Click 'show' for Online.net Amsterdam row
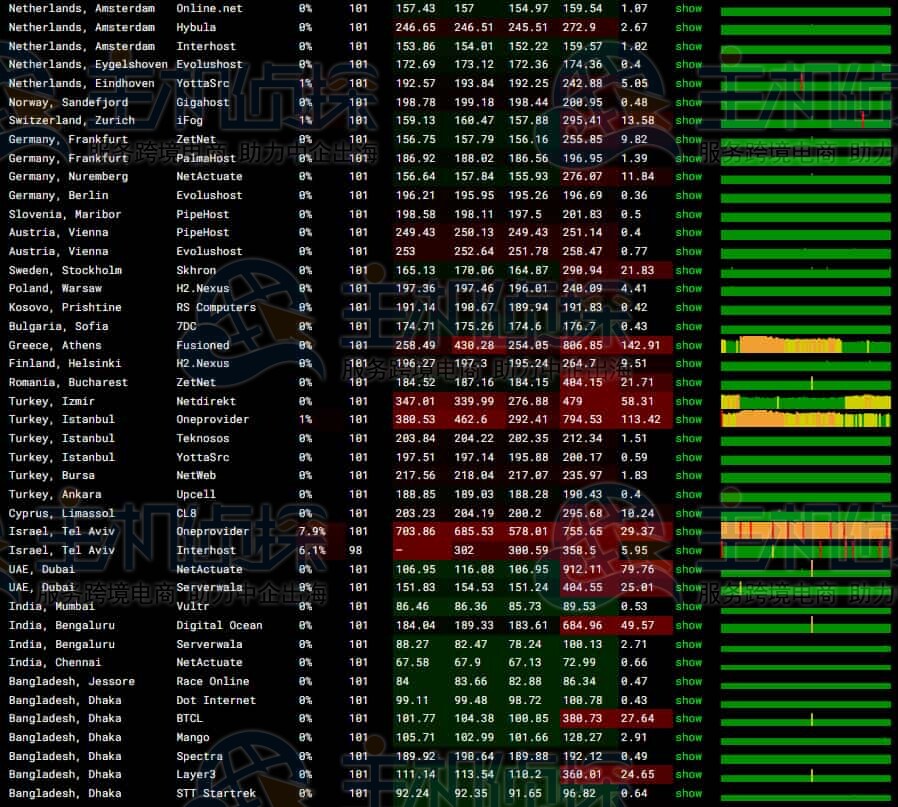Viewport: 898px width, 807px height. coord(688,9)
